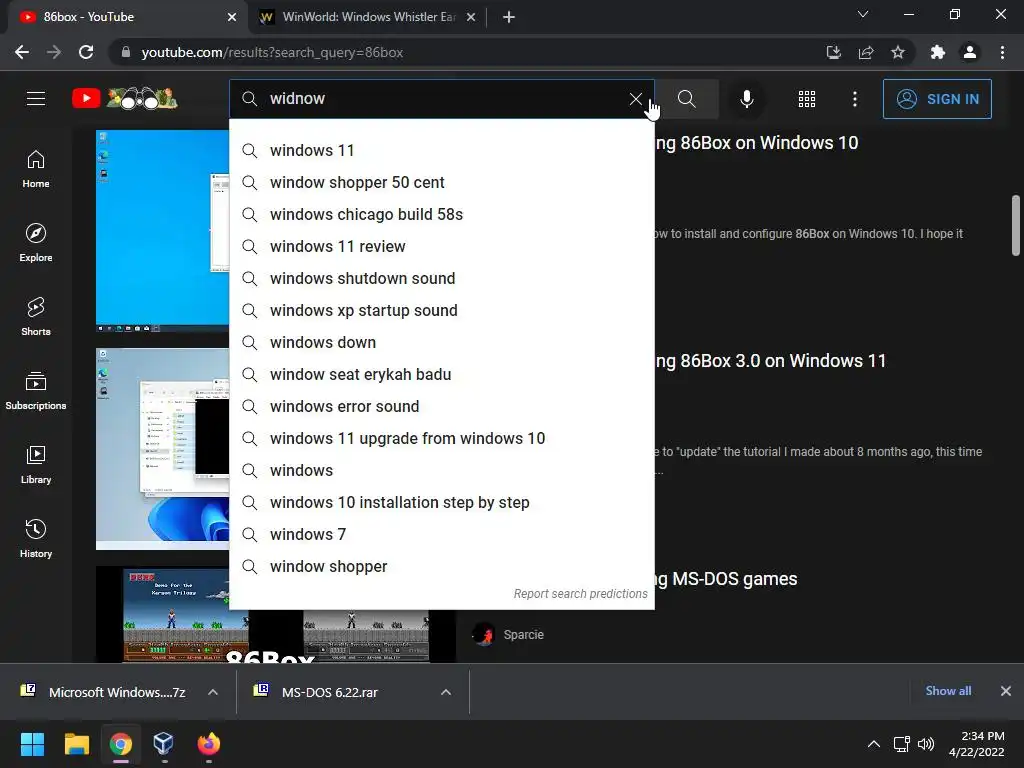
Task: Open History in the sidebar
Action: click(x=36, y=538)
